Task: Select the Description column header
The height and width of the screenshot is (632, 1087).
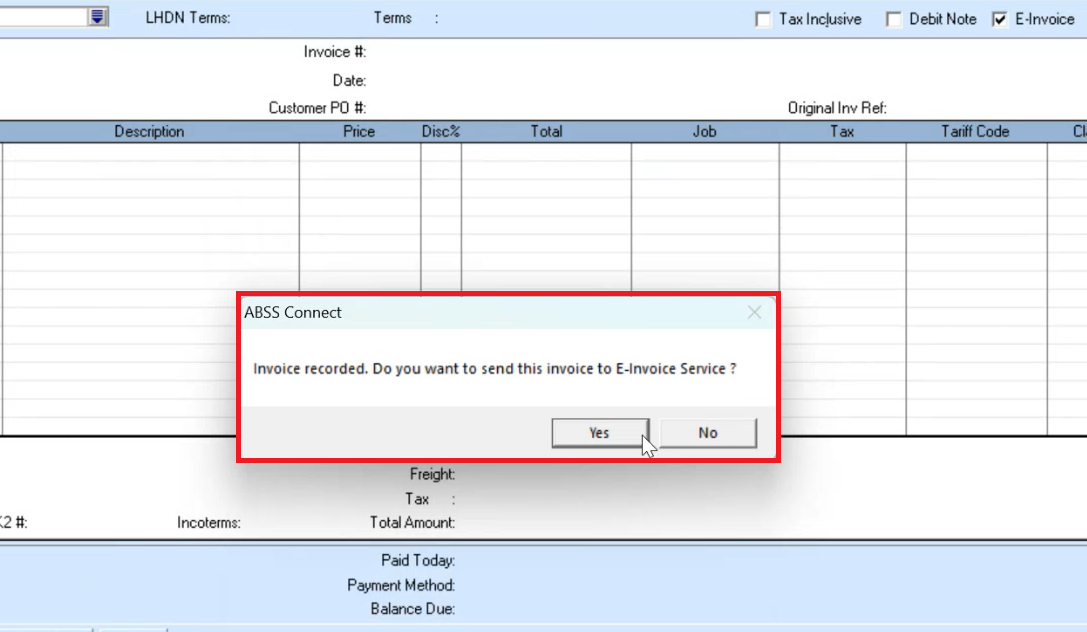Action: click(149, 132)
